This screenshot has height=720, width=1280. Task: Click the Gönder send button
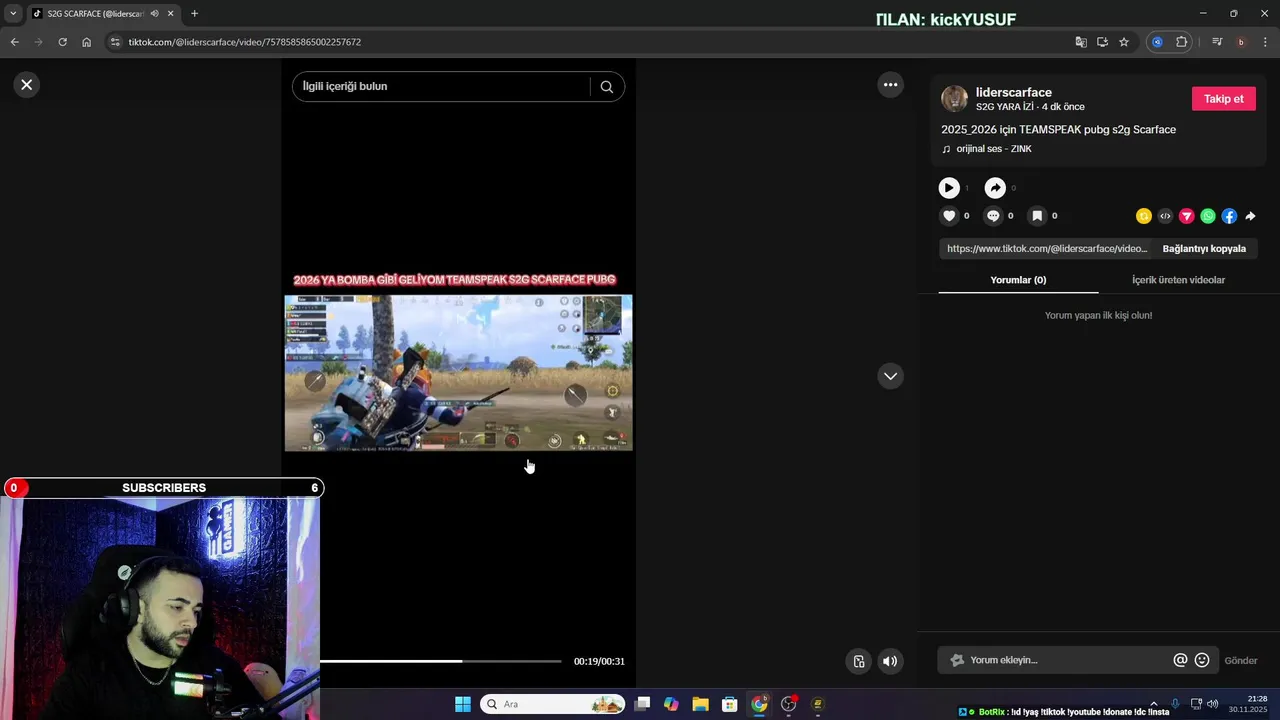(x=1241, y=661)
